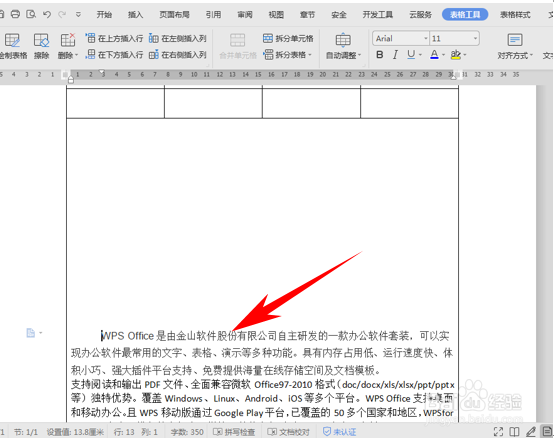The image size is (554, 439).
Task: Select the 表格工具 tab
Action: 465,14
